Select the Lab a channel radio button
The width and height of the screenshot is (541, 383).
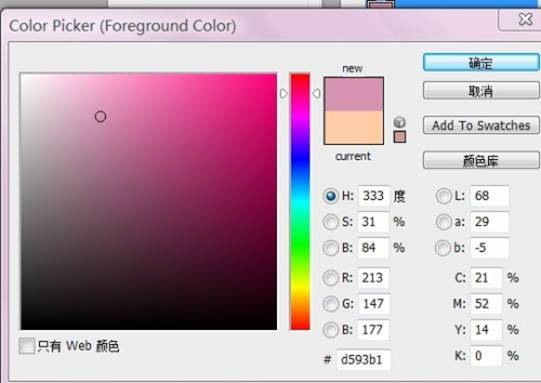443,222
